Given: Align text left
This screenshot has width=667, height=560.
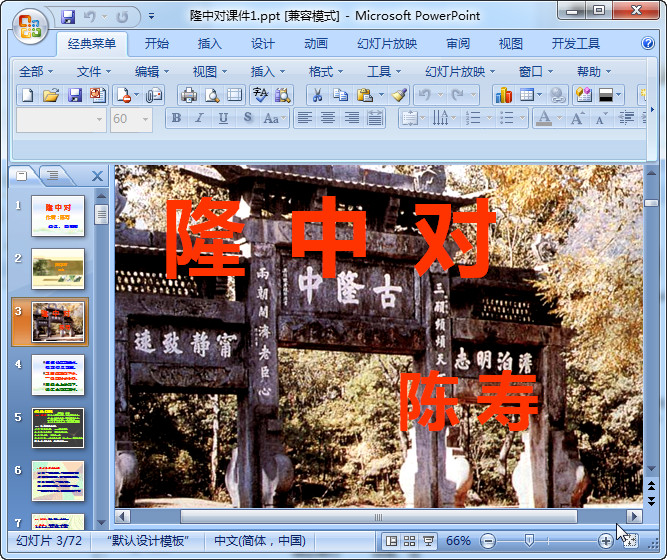Looking at the screenshot, I should point(305,118).
